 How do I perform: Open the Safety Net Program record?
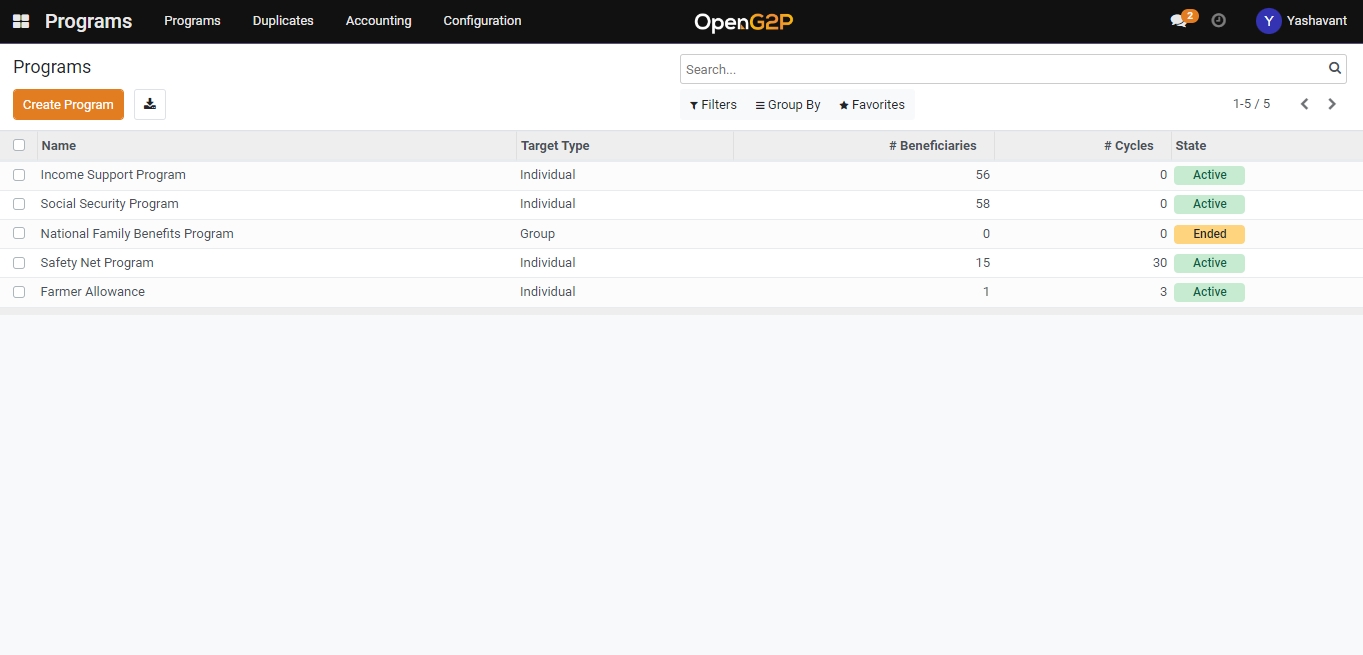pos(97,263)
